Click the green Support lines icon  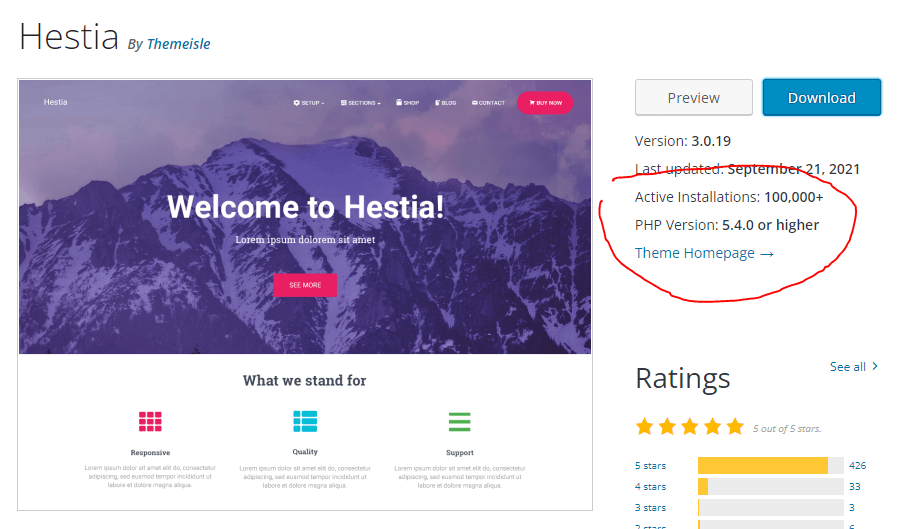[460, 421]
